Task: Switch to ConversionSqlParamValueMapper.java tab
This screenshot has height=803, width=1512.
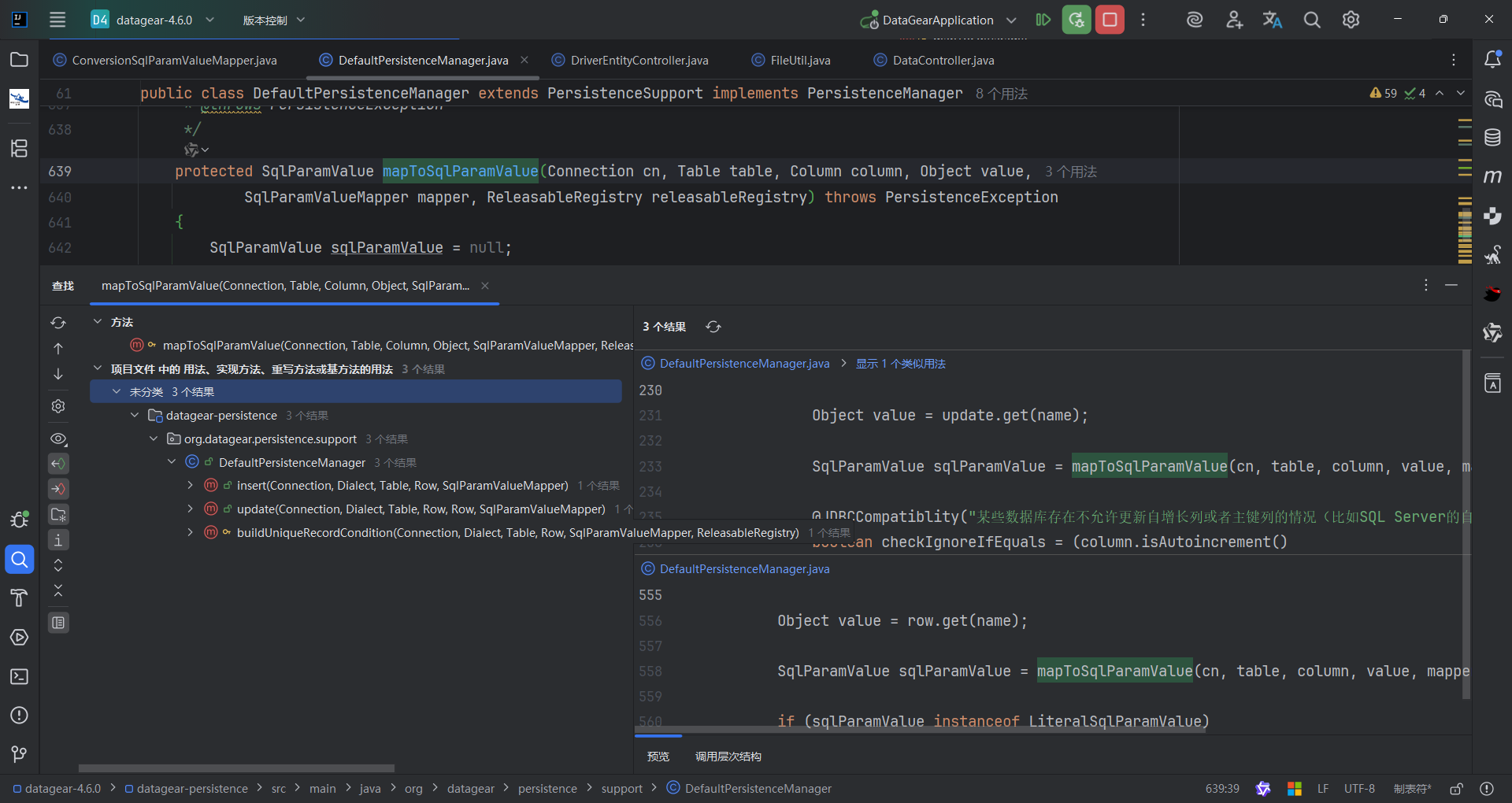Action: (165, 60)
